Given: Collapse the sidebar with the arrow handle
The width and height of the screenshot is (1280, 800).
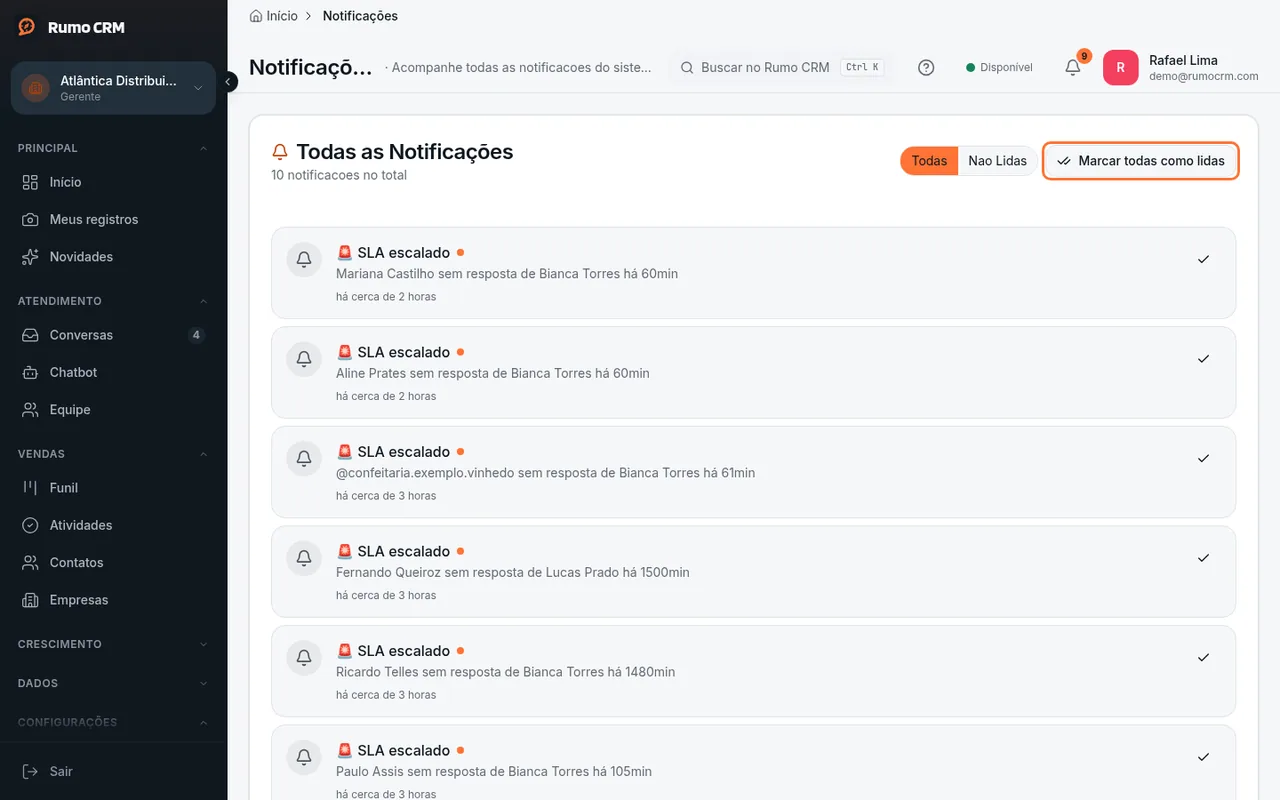Looking at the screenshot, I should pos(229,82).
